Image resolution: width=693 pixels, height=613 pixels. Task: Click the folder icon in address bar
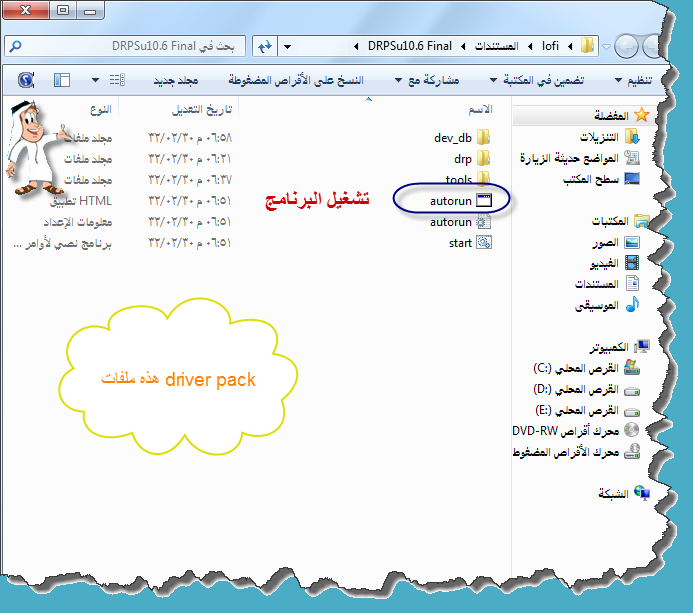pos(587,46)
